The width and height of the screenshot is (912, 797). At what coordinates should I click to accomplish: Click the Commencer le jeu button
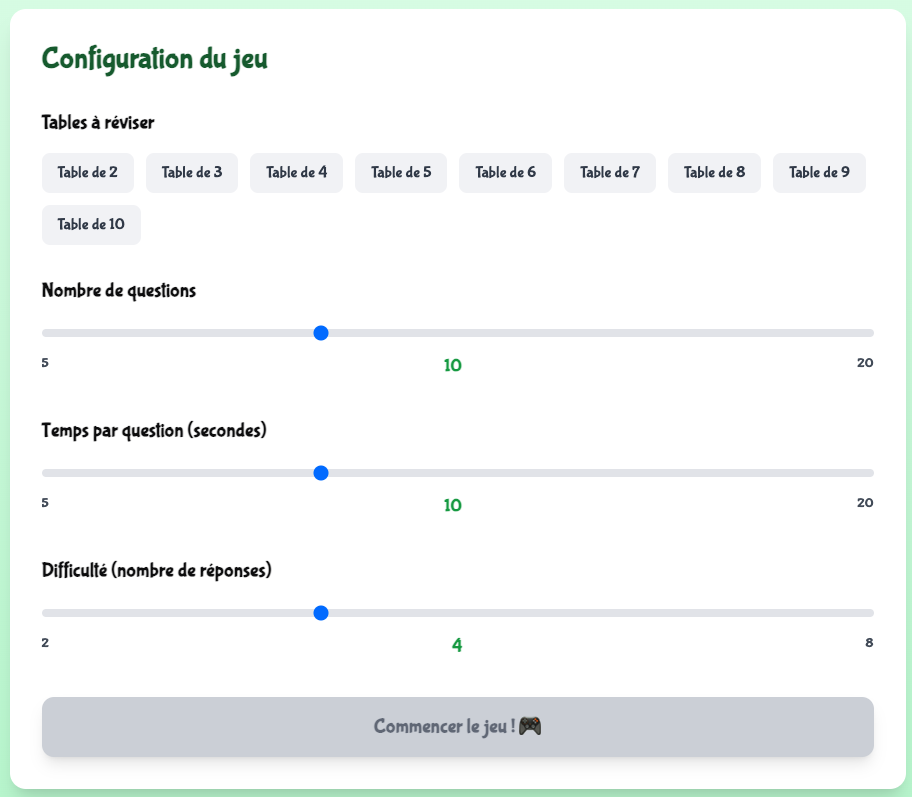click(457, 727)
